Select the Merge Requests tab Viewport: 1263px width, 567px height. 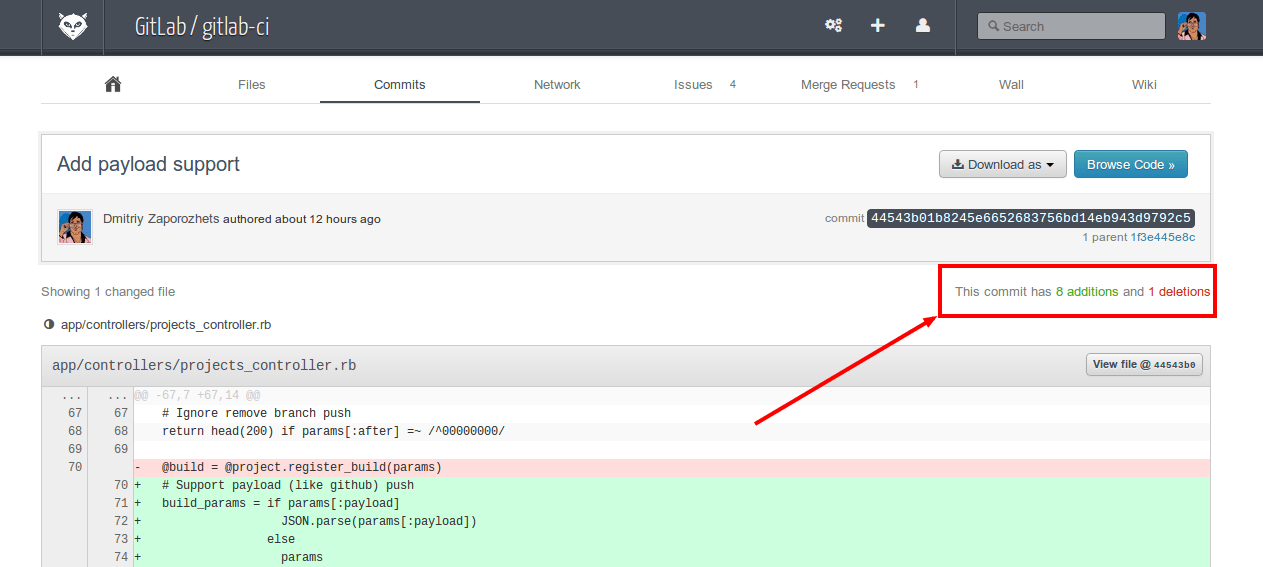847,85
